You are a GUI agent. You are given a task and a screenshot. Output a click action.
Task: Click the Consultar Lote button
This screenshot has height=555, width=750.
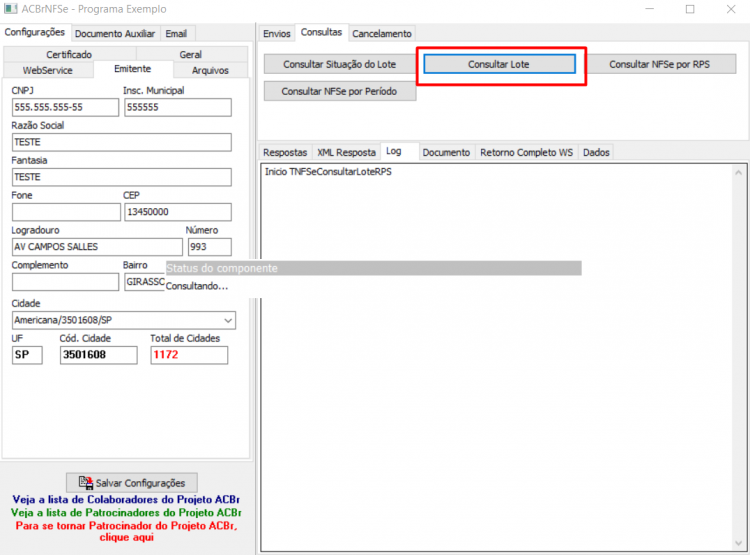click(x=499, y=64)
